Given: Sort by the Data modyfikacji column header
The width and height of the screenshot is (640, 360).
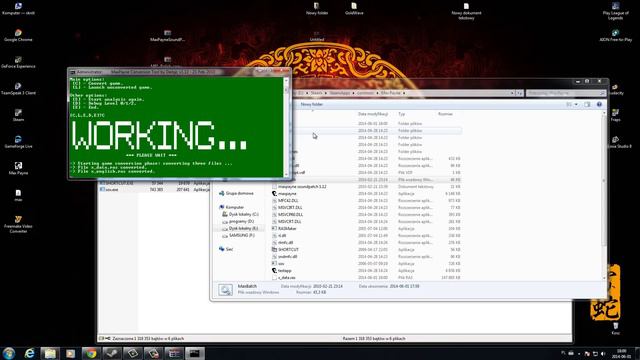Looking at the screenshot, I should (373, 114).
